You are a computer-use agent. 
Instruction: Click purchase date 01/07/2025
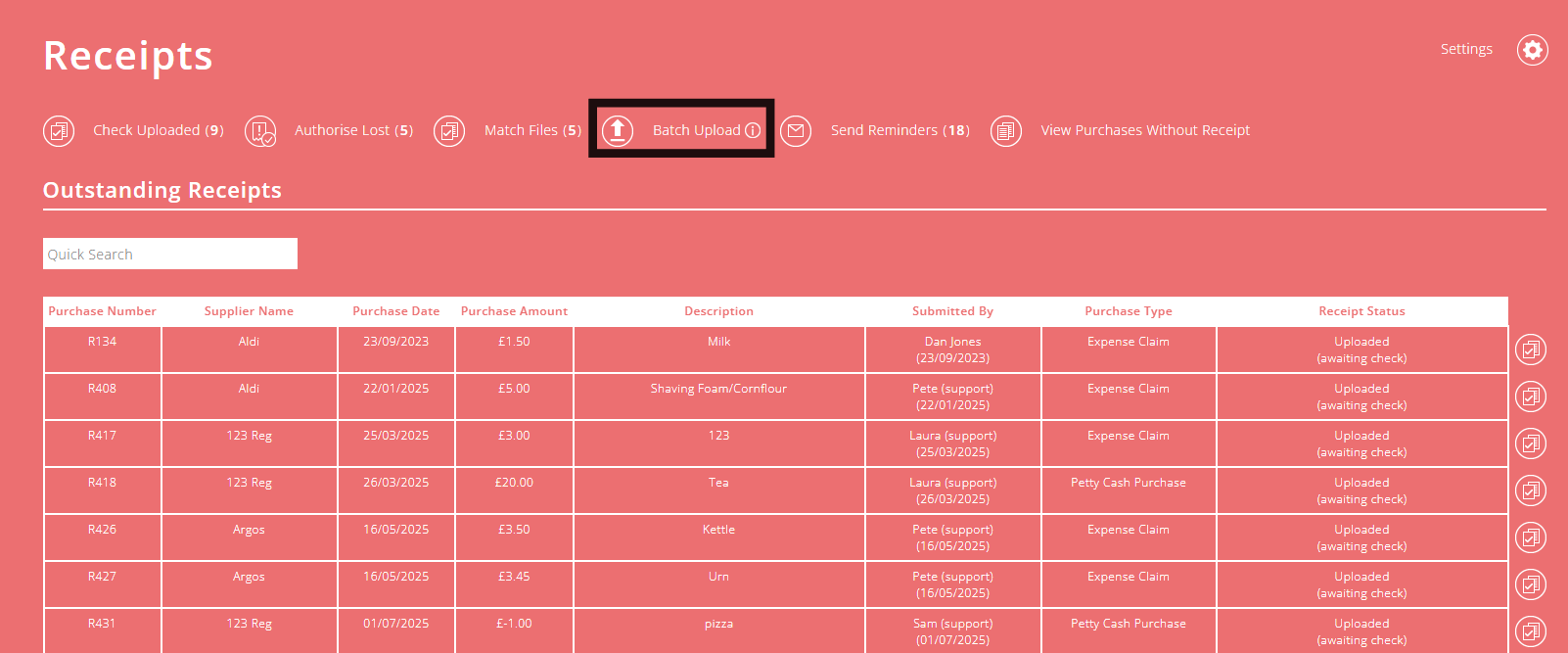coord(395,624)
